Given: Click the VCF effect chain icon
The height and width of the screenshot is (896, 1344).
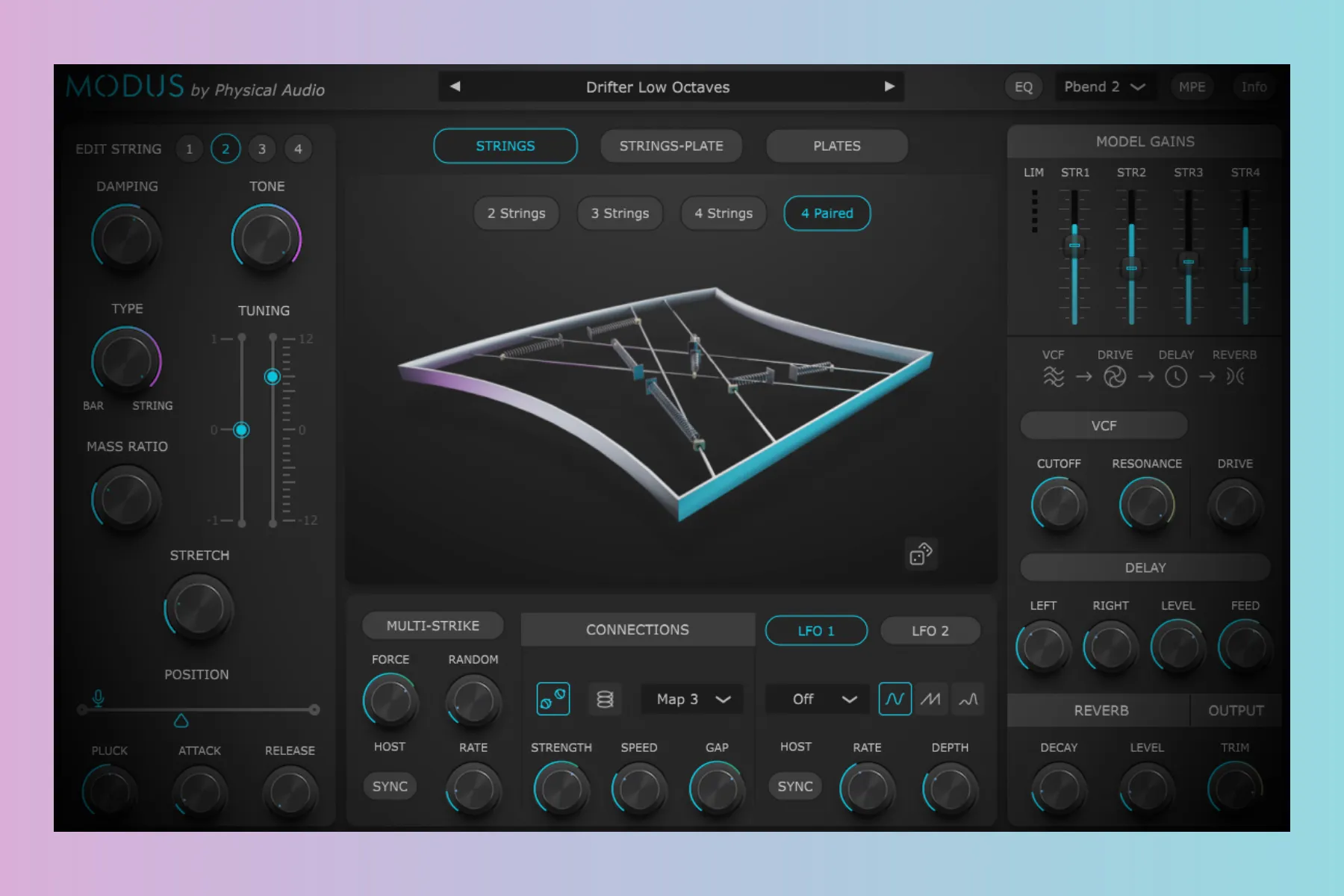Looking at the screenshot, I should tap(1053, 376).
